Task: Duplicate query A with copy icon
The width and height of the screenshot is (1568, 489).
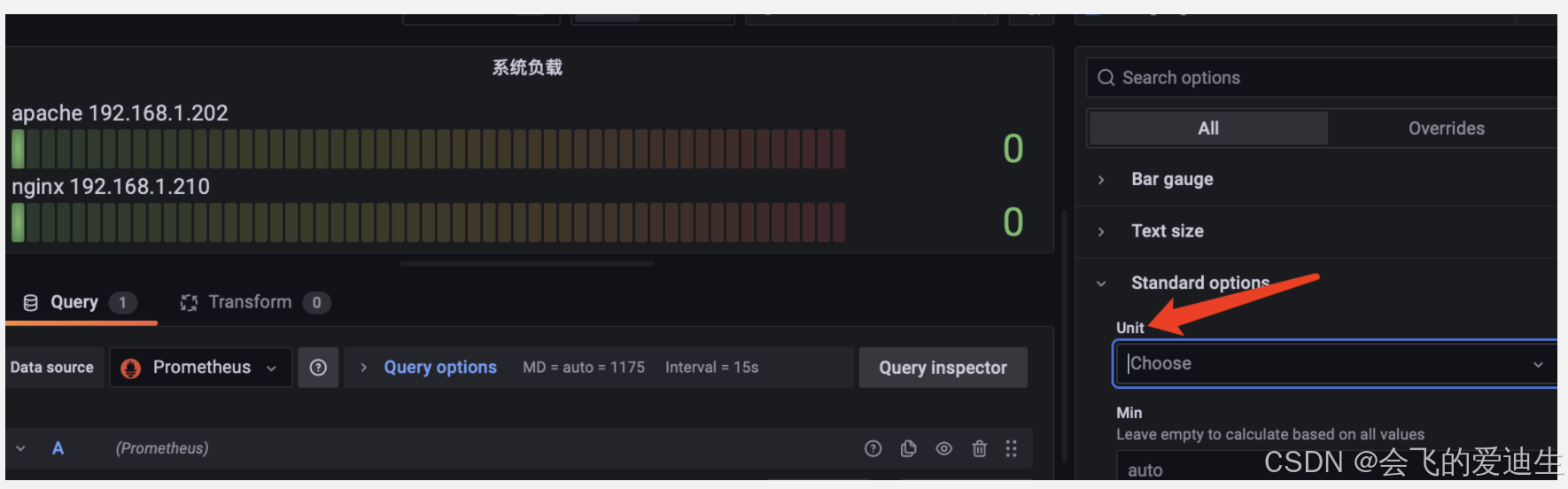Action: [908, 448]
